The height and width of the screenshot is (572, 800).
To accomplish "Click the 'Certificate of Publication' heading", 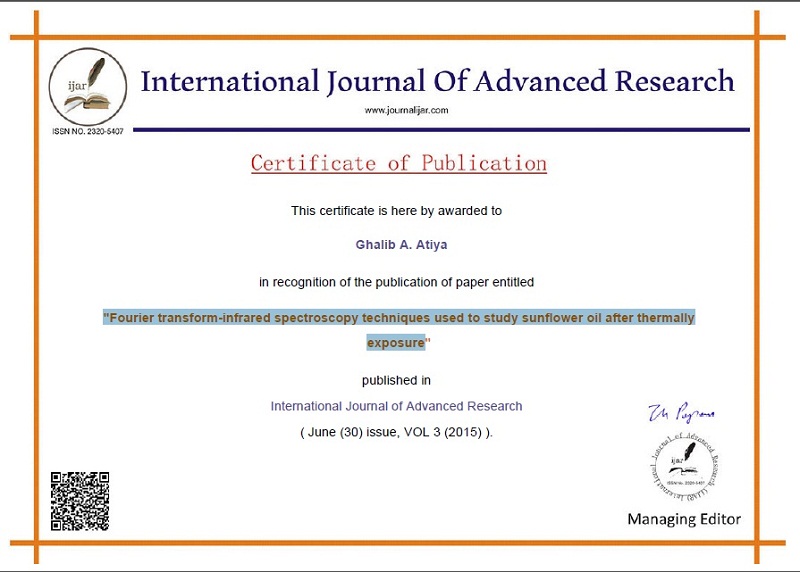I will click(x=399, y=163).
